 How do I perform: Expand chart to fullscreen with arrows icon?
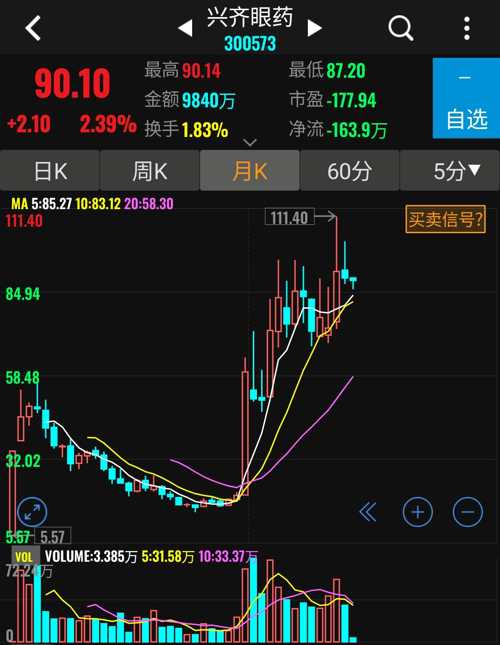(x=32, y=512)
